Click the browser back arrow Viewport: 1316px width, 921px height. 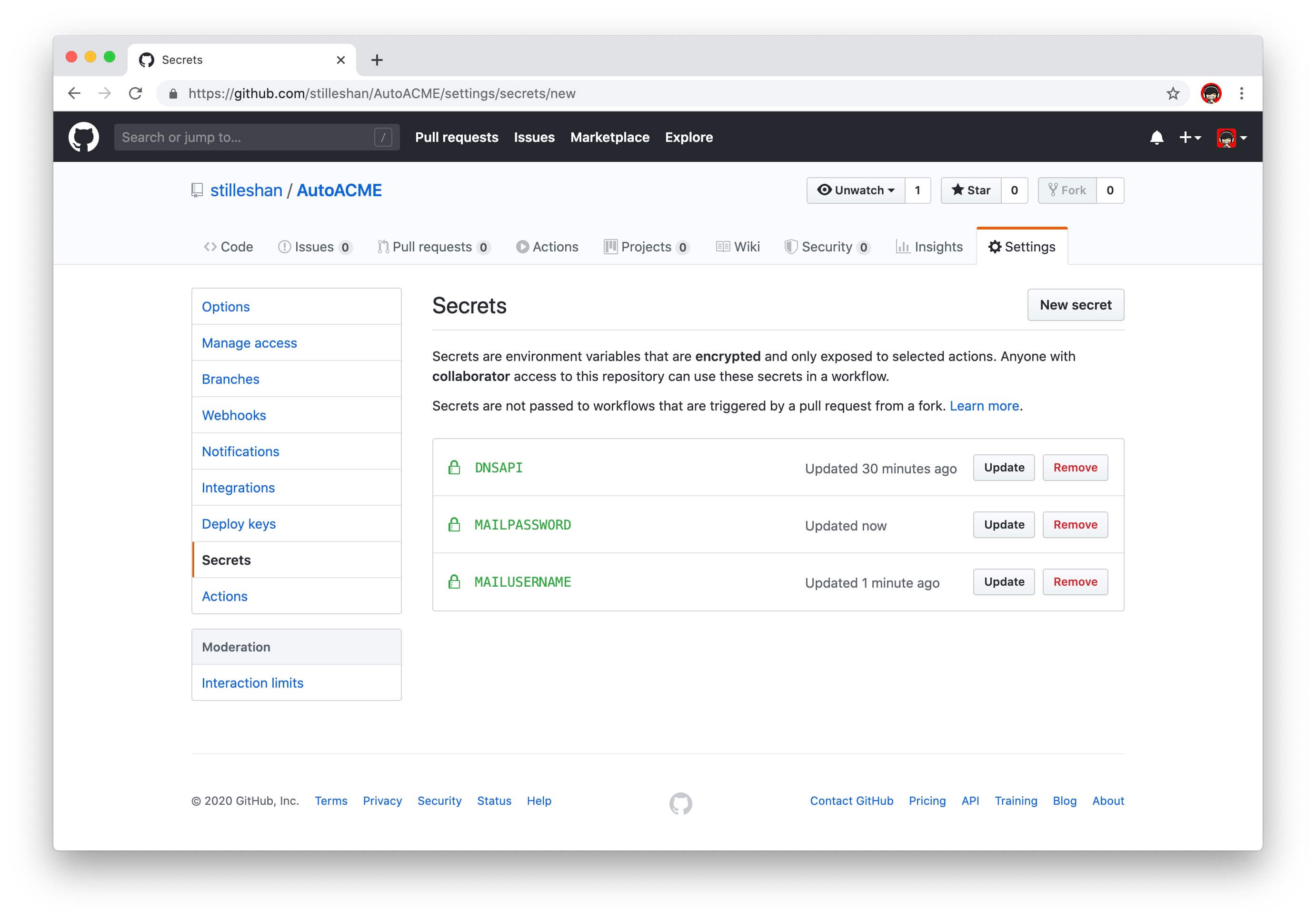click(x=74, y=93)
